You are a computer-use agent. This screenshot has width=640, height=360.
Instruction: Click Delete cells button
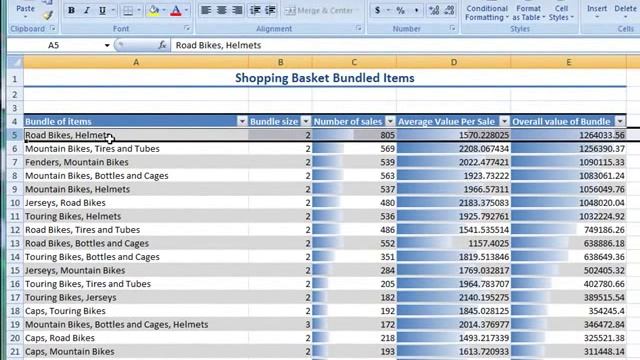pyautogui.click(x=624, y=11)
